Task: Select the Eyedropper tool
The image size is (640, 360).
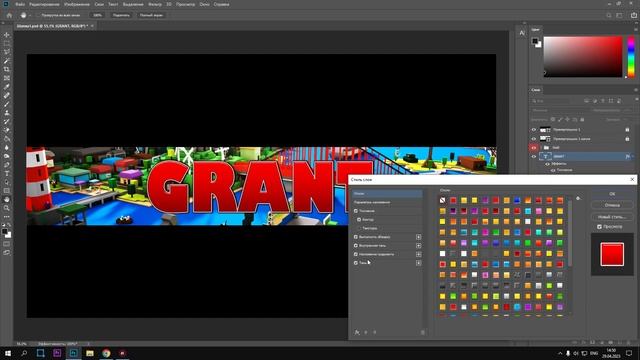Action: tap(7, 87)
